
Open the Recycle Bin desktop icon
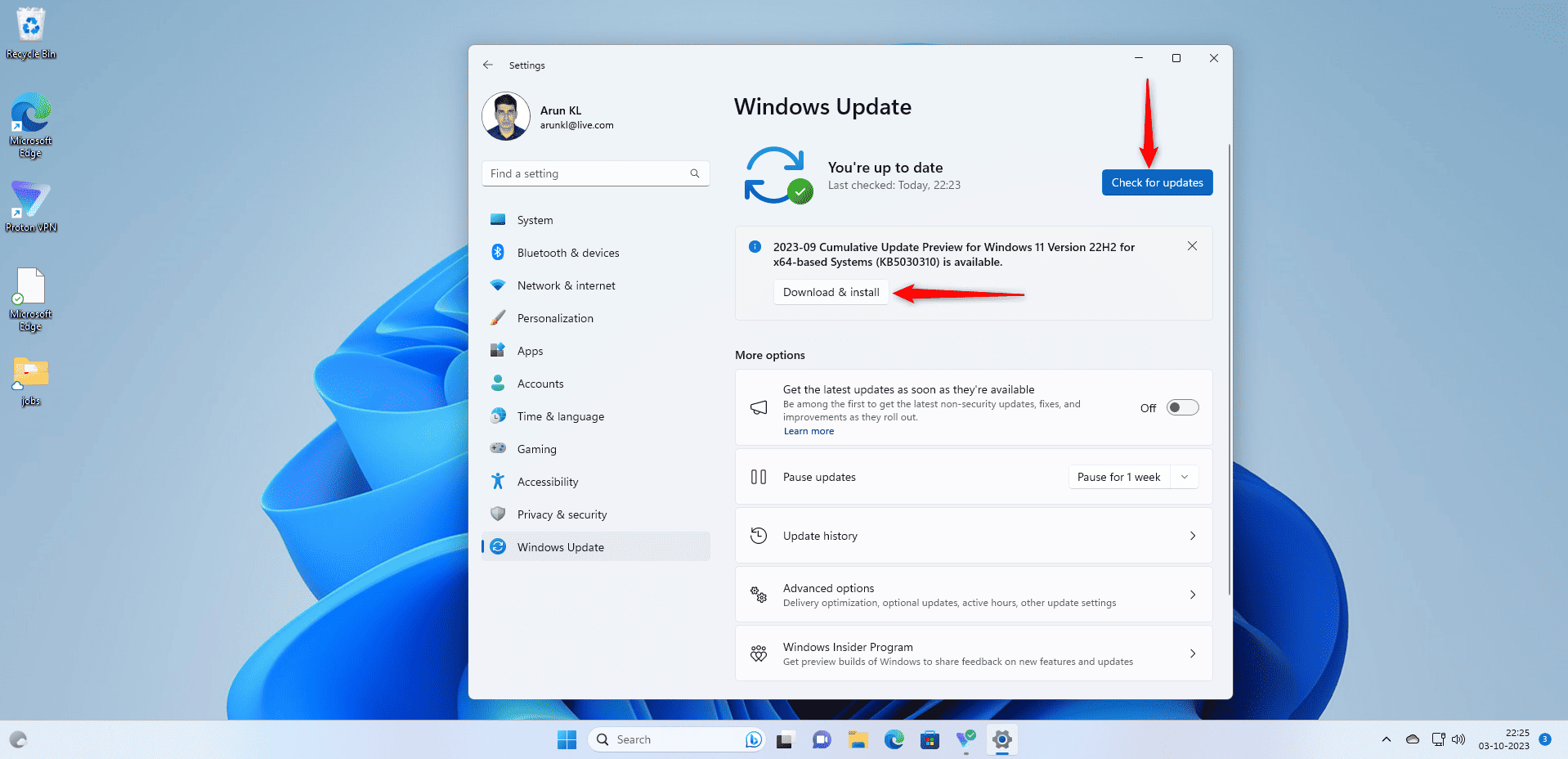pos(31,33)
